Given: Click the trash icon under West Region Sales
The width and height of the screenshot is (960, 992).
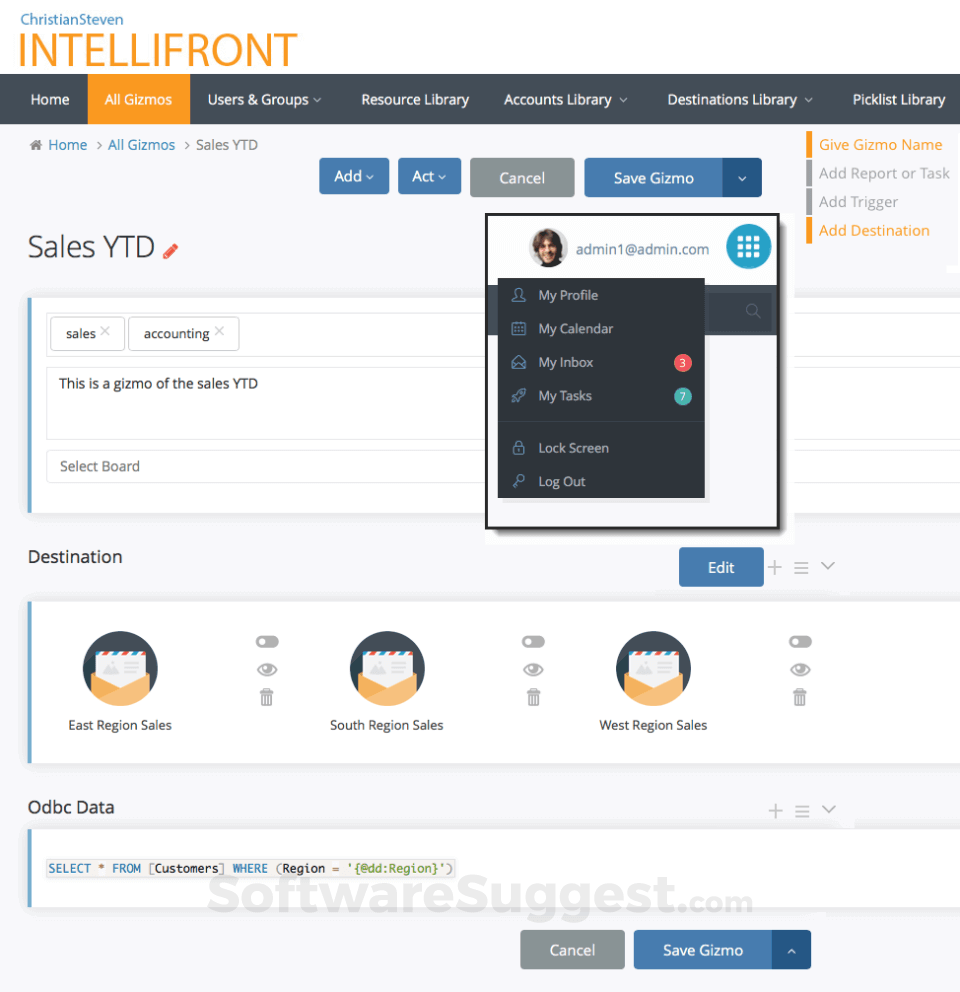Looking at the screenshot, I should [800, 697].
